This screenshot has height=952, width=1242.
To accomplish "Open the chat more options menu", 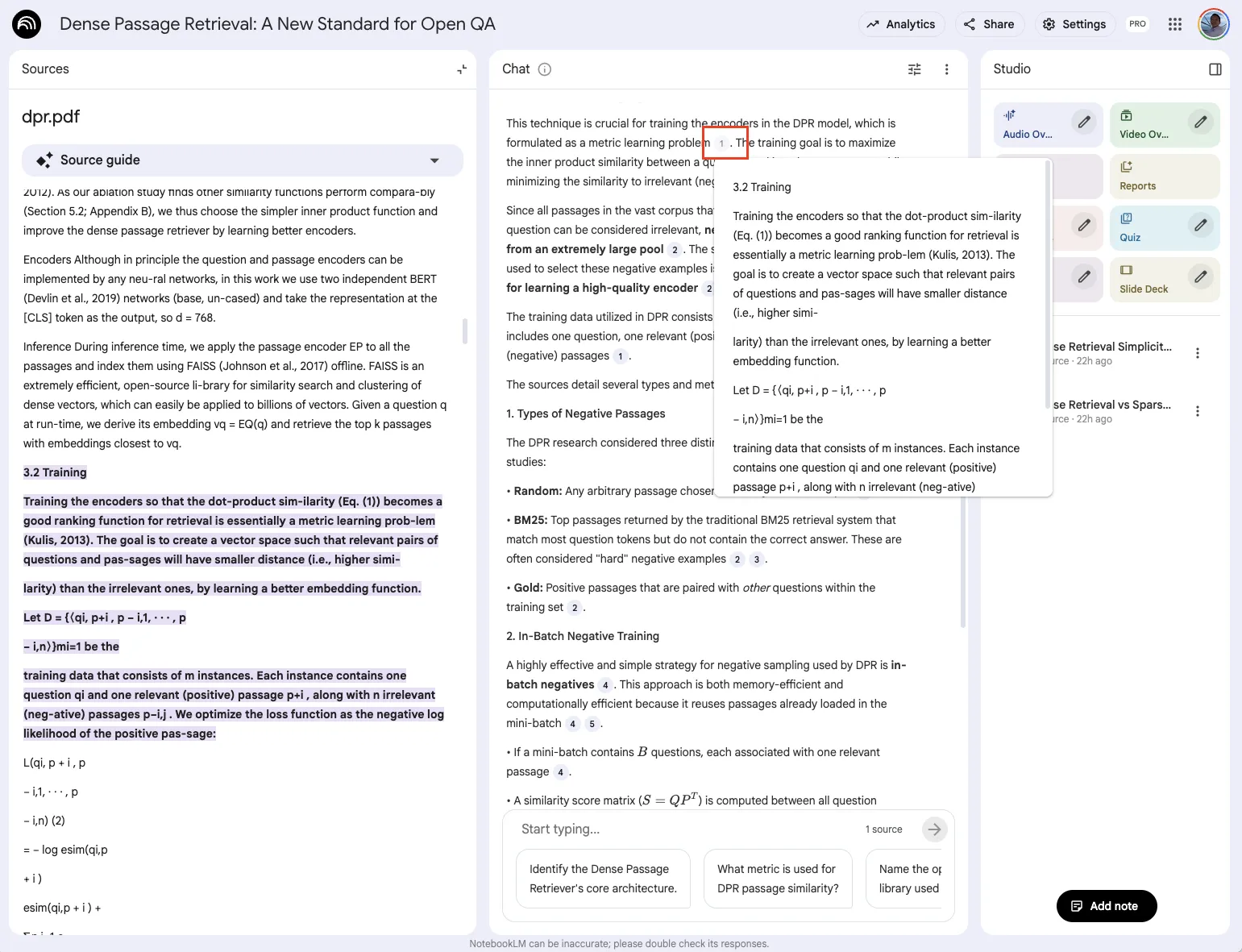I will pos(946,69).
